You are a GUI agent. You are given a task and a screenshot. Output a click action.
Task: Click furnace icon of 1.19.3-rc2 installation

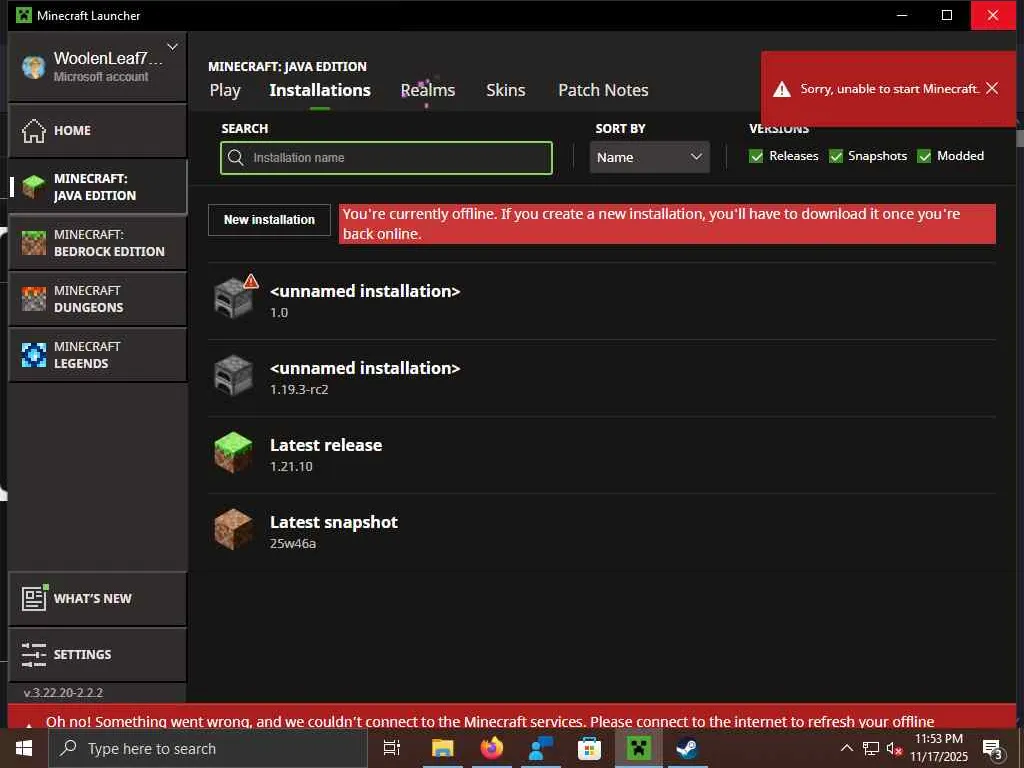233,376
